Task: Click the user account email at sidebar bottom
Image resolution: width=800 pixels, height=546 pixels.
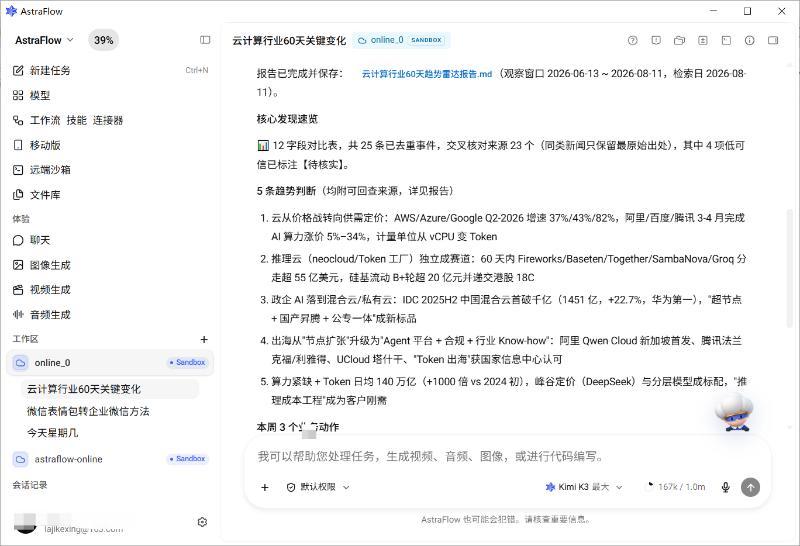Action: pyautogui.click(x=83, y=529)
